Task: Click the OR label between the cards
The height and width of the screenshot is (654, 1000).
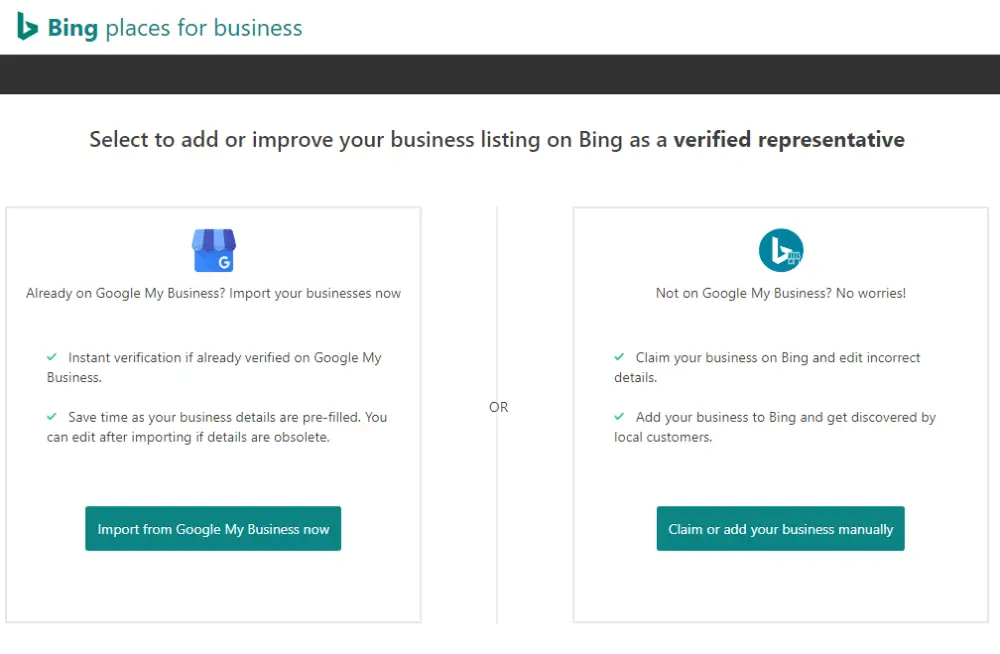Action: click(499, 407)
